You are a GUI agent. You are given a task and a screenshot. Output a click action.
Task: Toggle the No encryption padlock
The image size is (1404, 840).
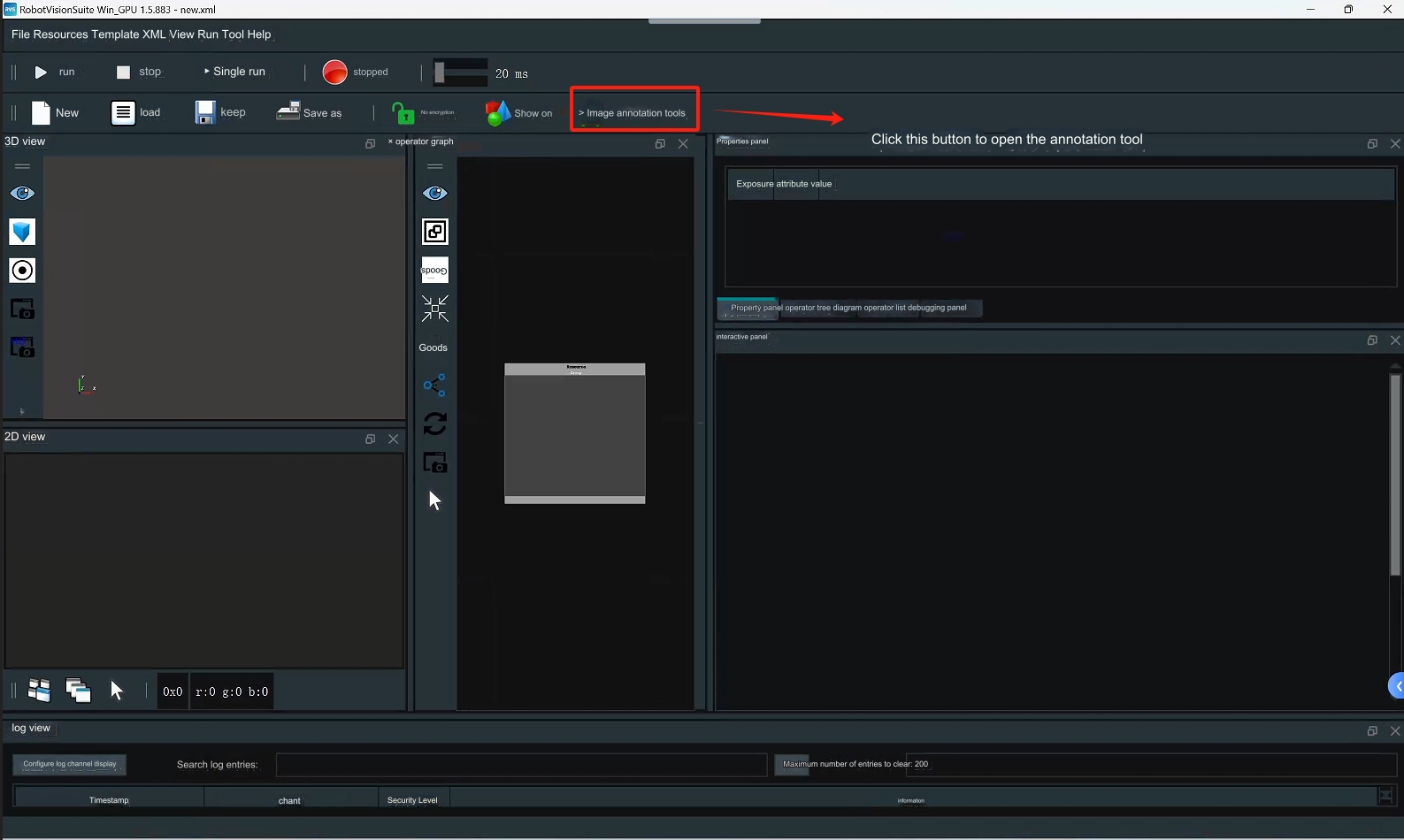click(x=403, y=113)
